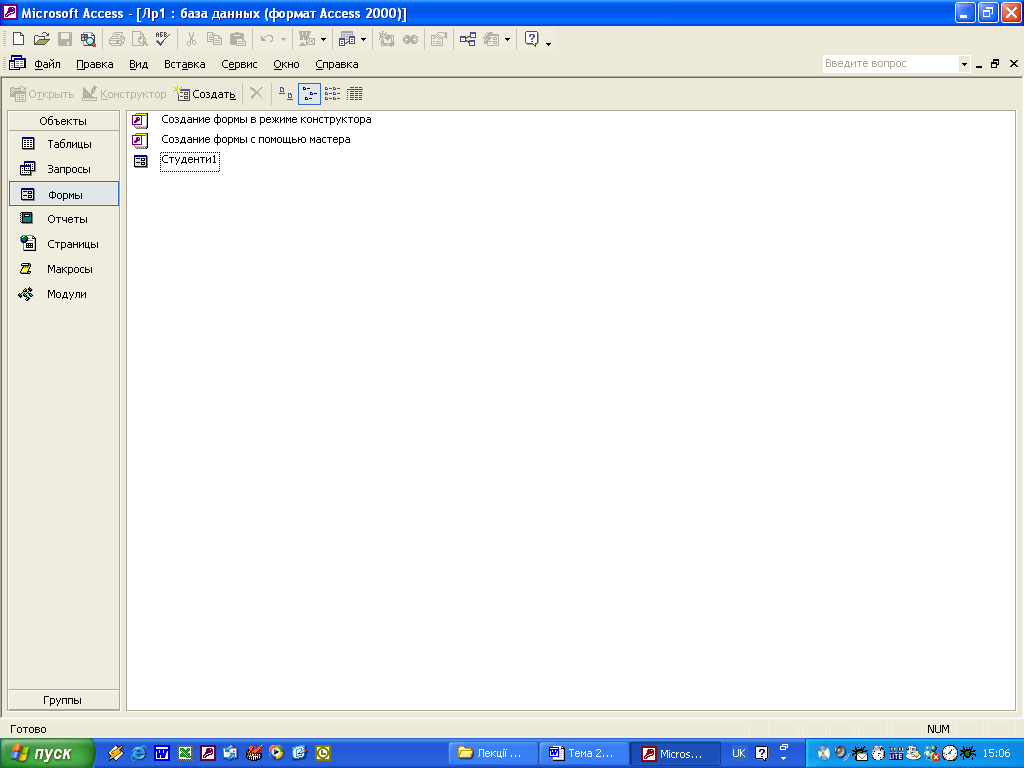The image size is (1024, 768).
Task: Launch Access from quick launch bar
Action: point(208,753)
